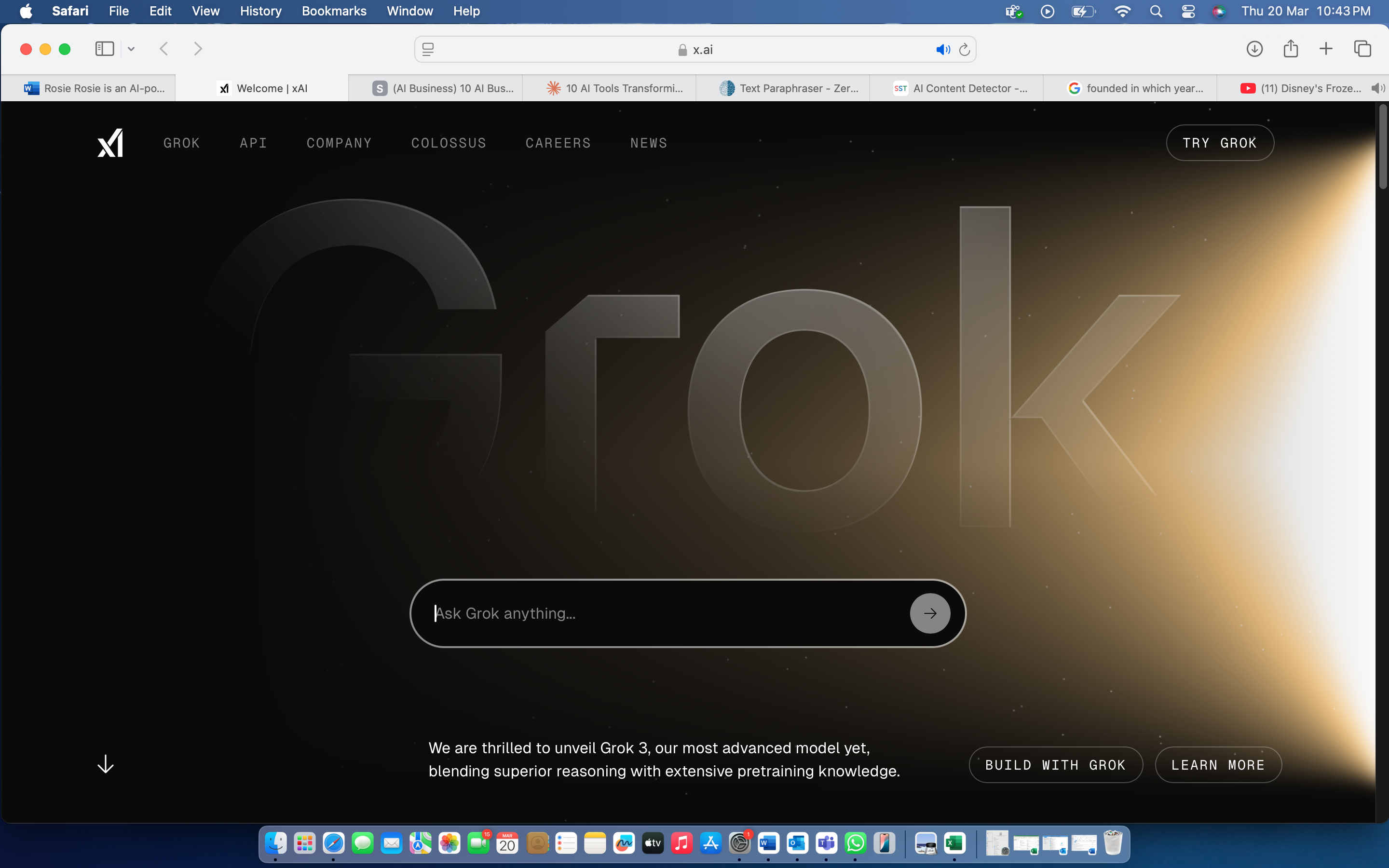Viewport: 1389px width, 868px height.
Task: Switch to the Text Paraphraser tab
Action: [783, 88]
